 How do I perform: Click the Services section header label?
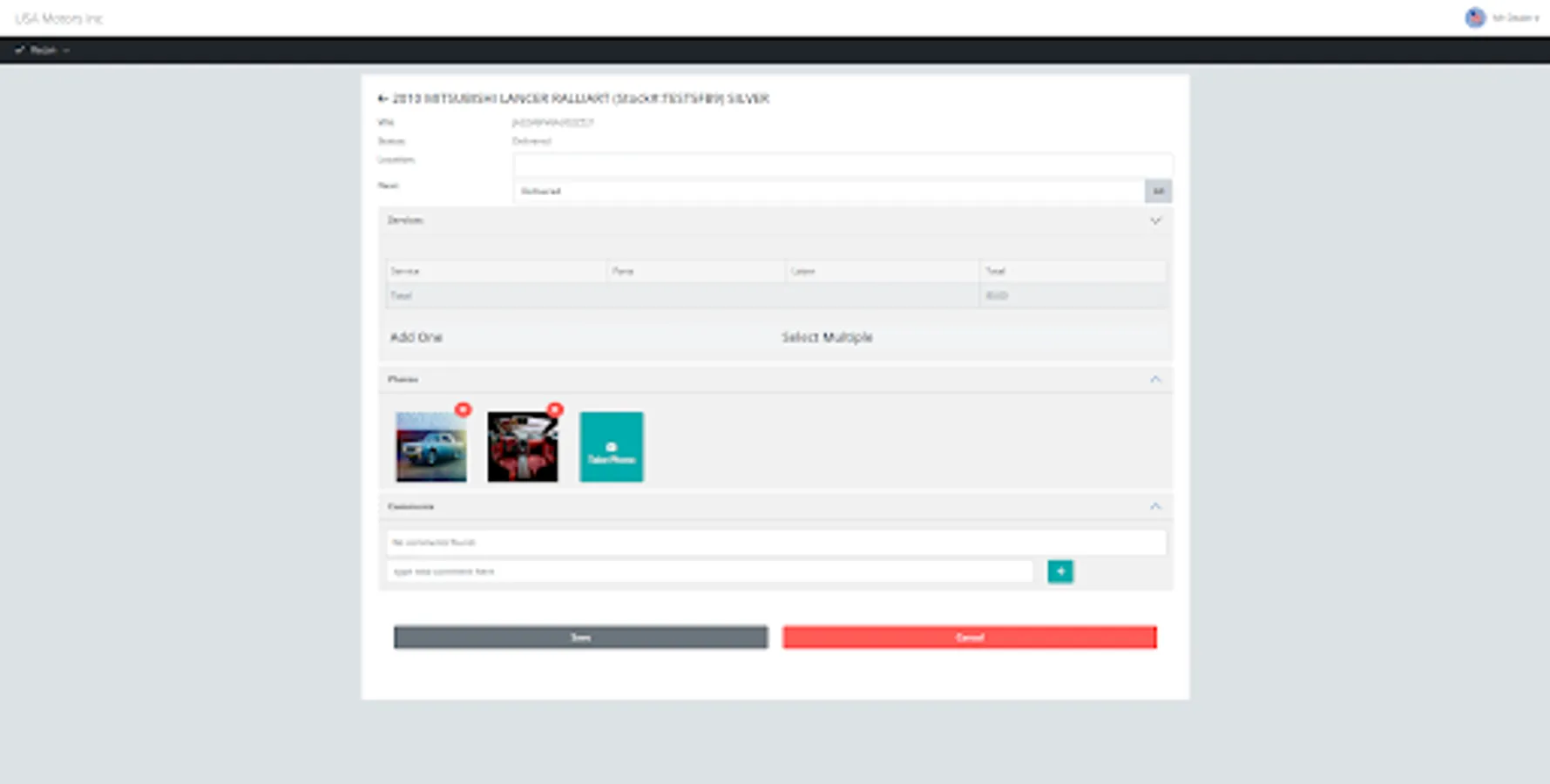tap(405, 220)
